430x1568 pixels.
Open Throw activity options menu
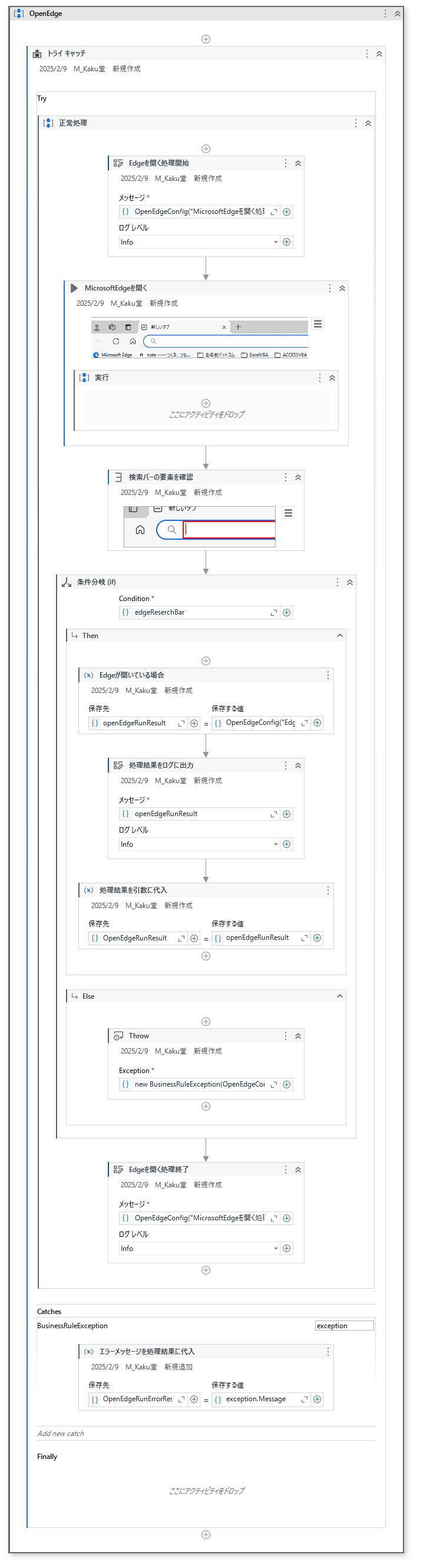pos(285,1036)
